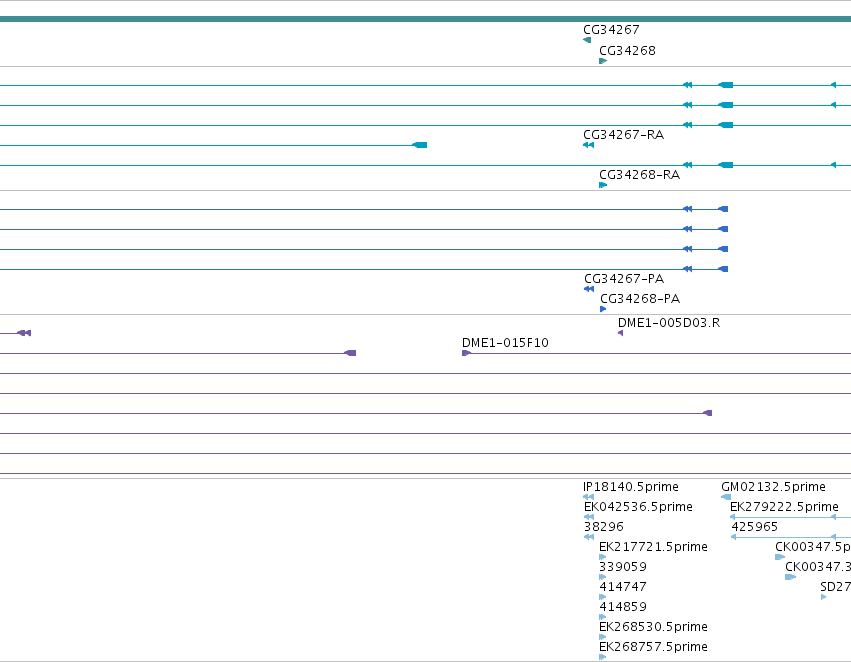Select the 414747 feature label
The image size is (851, 662).
(x=623, y=587)
